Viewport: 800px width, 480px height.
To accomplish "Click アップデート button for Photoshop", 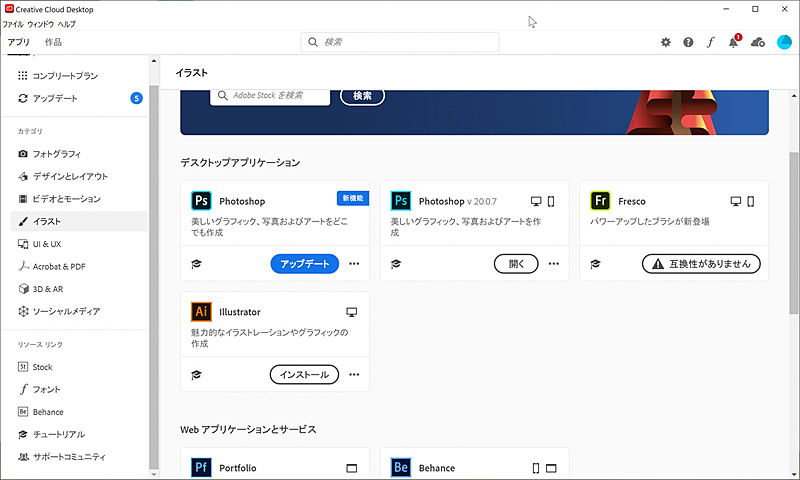I will [x=305, y=264].
